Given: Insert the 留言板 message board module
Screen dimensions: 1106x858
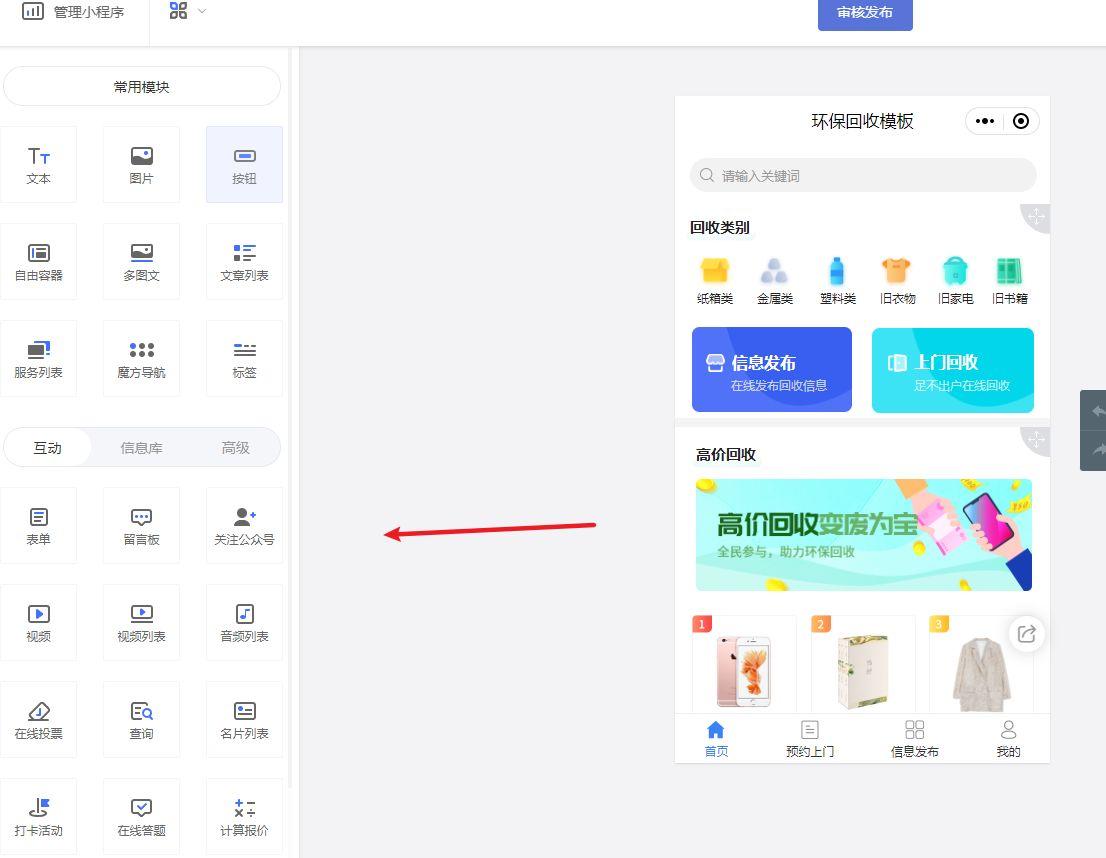Looking at the screenshot, I should pyautogui.click(x=141, y=526).
